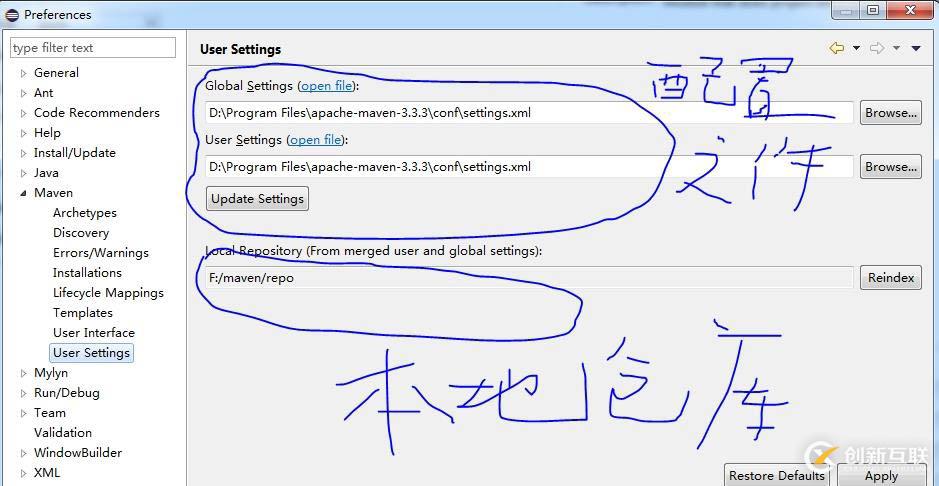Click the Apply button
939x486 pixels.
[882, 475]
